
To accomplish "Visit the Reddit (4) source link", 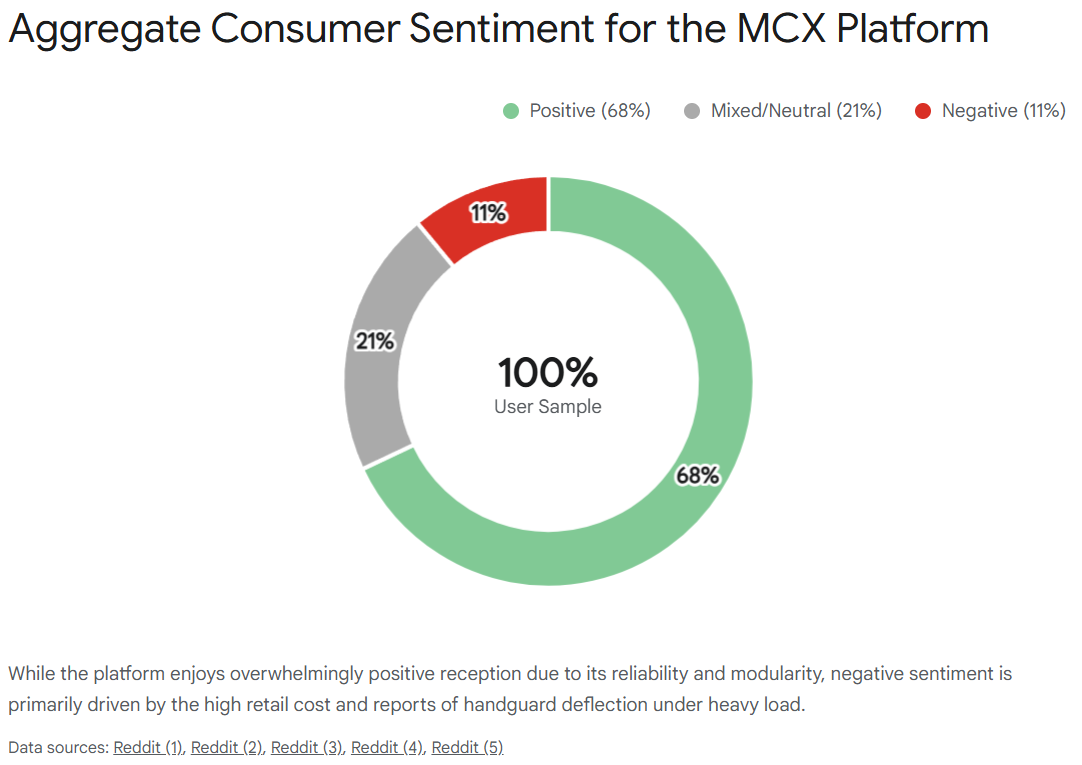I will [x=387, y=747].
